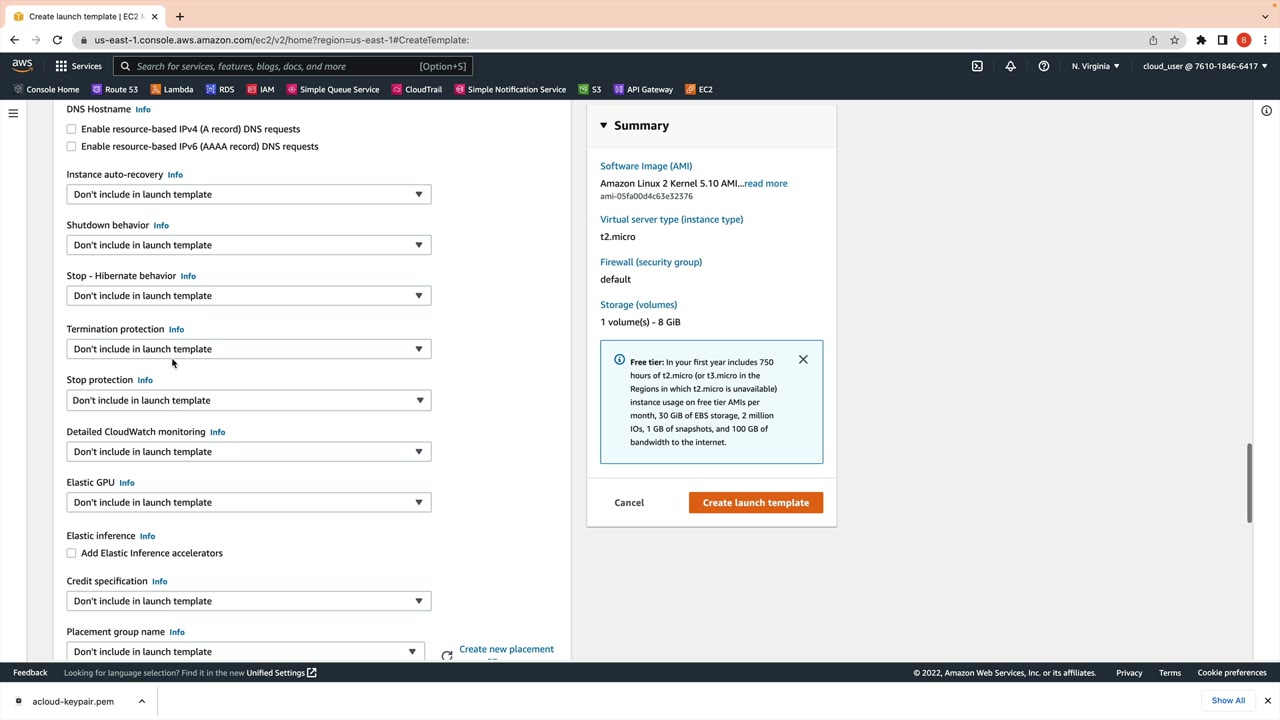This screenshot has width=1280, height=720.
Task: Open Console Home shortcut
Action: [x=46, y=89]
